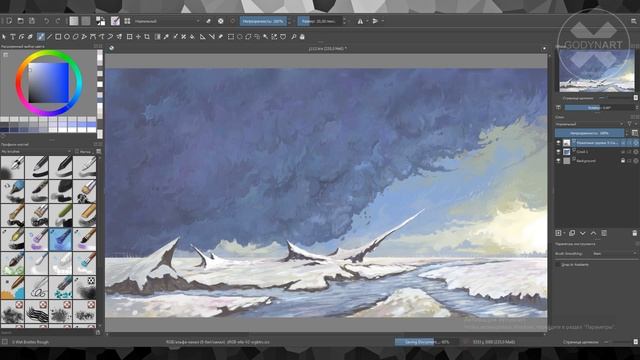Open the My brushes tag dropdown
The width and height of the screenshot is (640, 360).
tap(36, 151)
